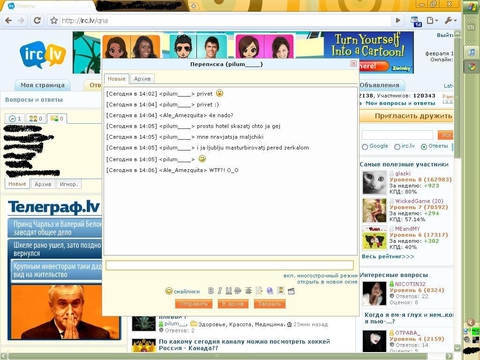Open Мои вопросы и ответы link
This screenshot has width=480, height=360.
click(400, 103)
